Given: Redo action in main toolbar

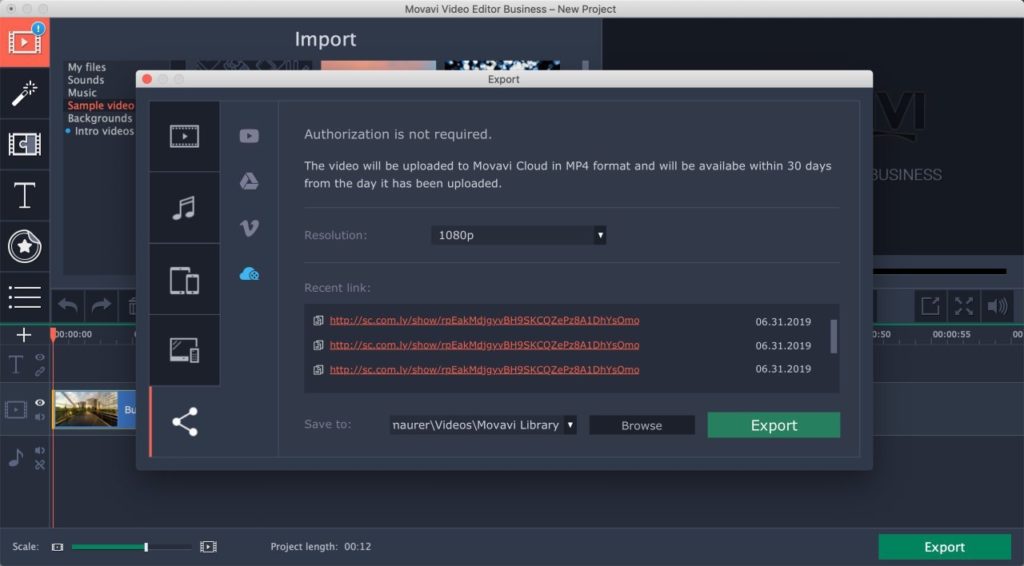Looking at the screenshot, I should [101, 305].
